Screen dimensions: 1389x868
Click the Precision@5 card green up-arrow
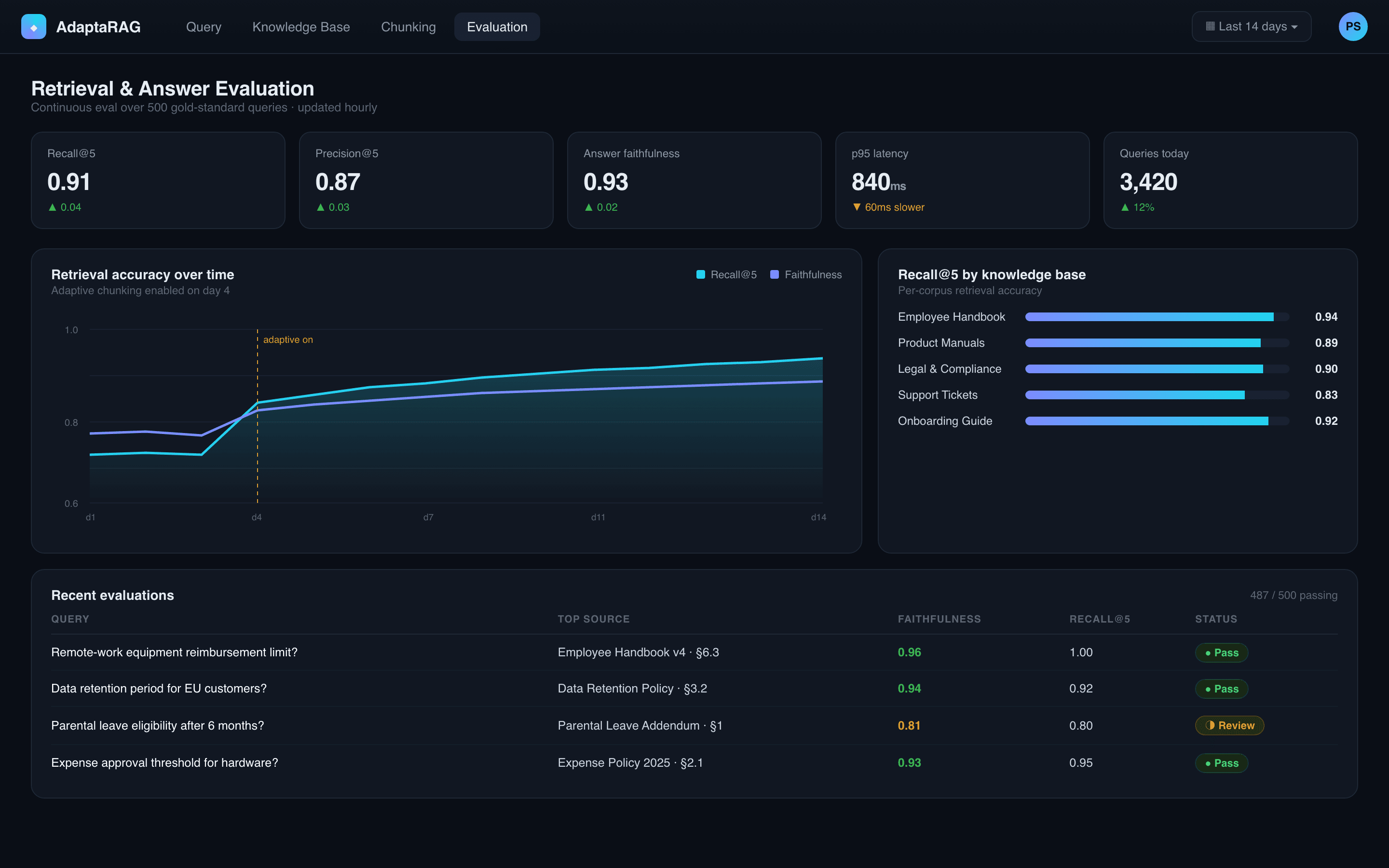[320, 207]
